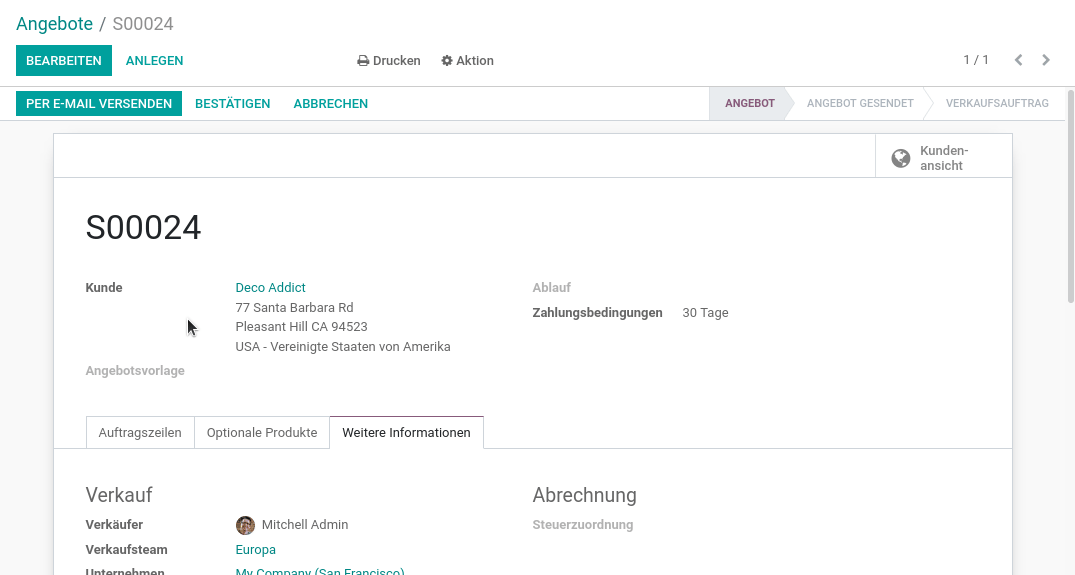The width and height of the screenshot is (1075, 575).
Task: Open the Aktion gear menu
Action: (467, 60)
